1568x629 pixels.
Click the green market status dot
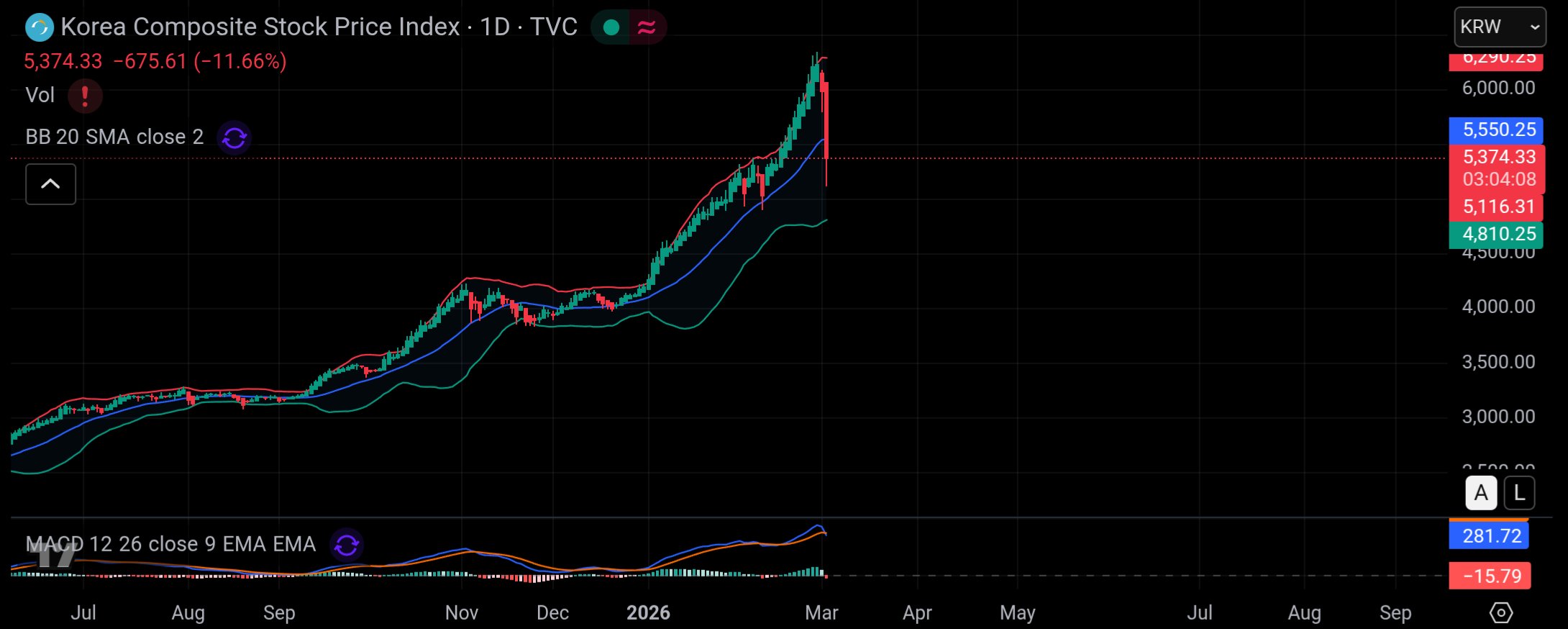(x=611, y=27)
